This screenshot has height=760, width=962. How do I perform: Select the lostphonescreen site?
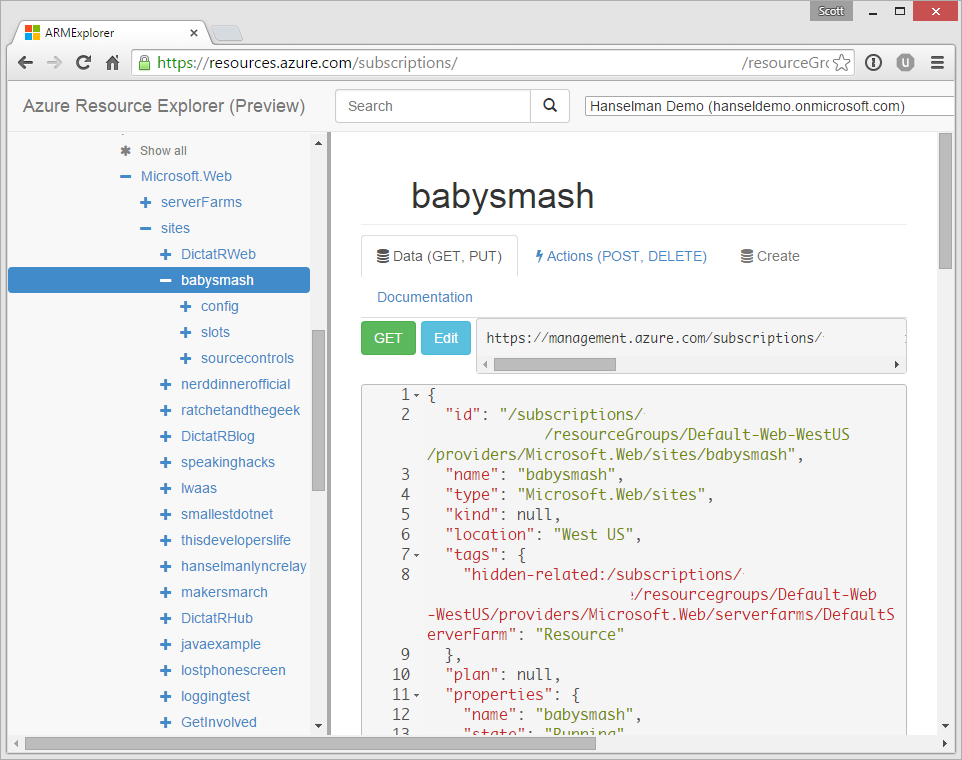click(x=233, y=670)
